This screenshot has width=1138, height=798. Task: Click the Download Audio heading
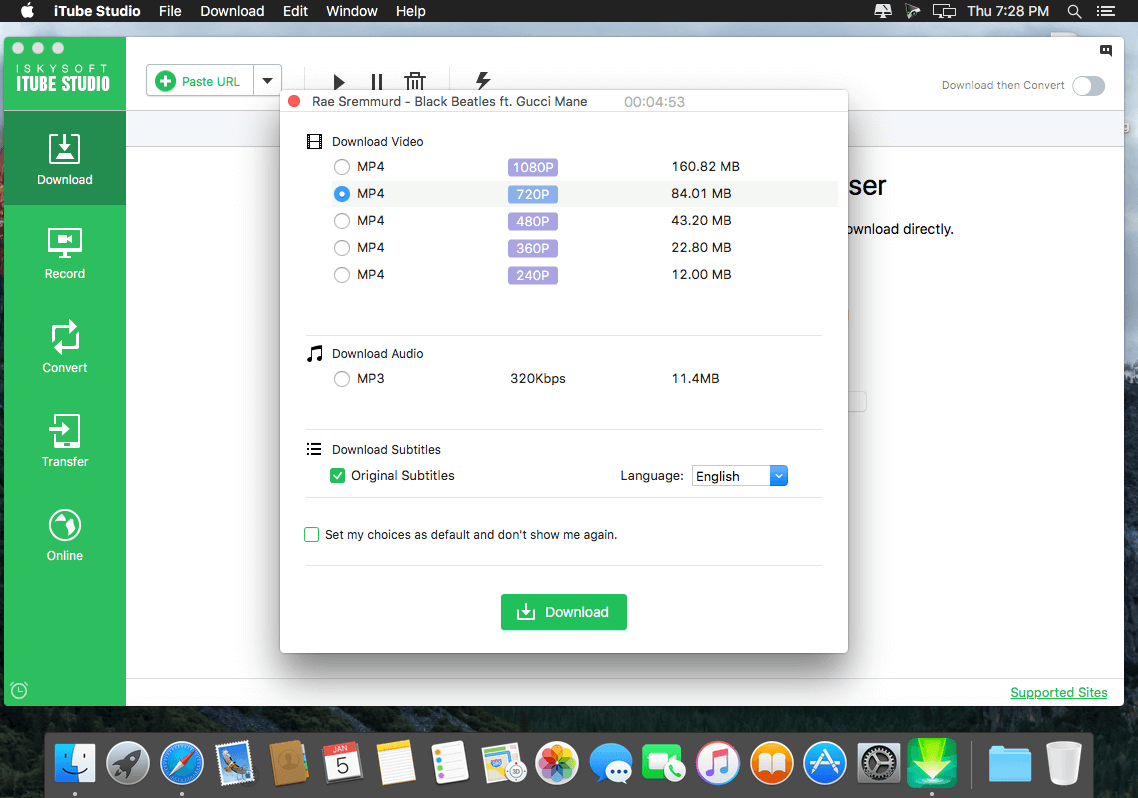[377, 354]
